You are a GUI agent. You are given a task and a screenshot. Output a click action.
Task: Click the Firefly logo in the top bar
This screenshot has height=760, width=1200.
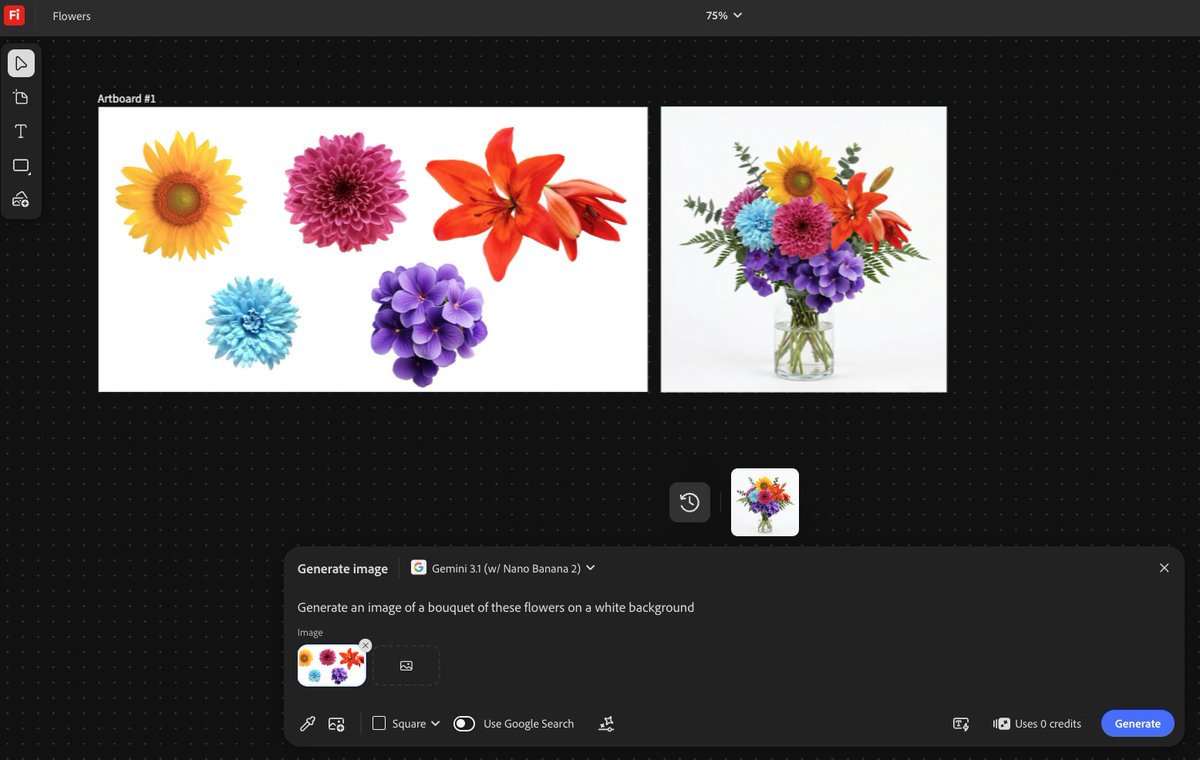[14, 15]
